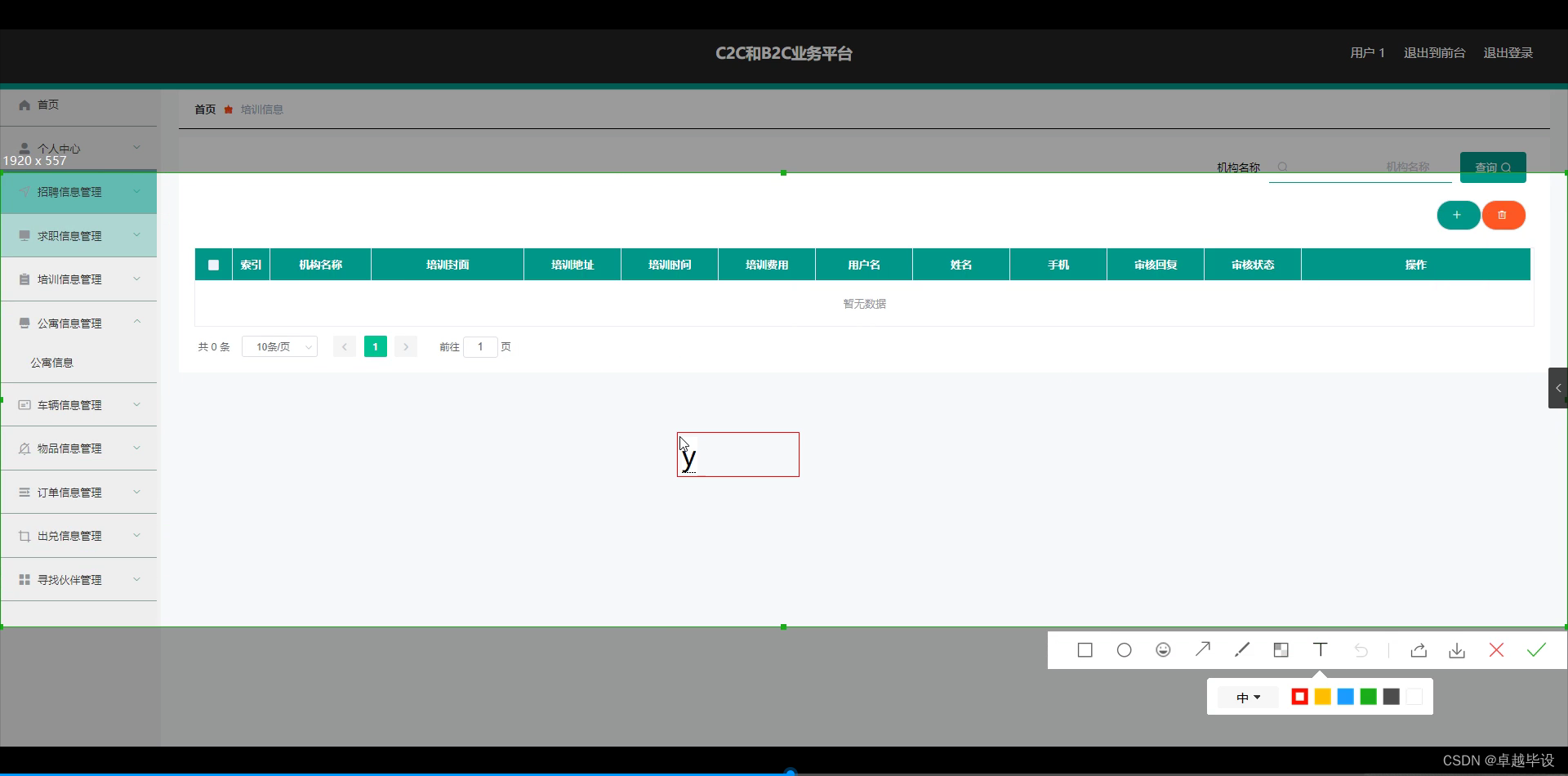Click the green add record button
Screen dimensions: 1568x776
(1459, 215)
